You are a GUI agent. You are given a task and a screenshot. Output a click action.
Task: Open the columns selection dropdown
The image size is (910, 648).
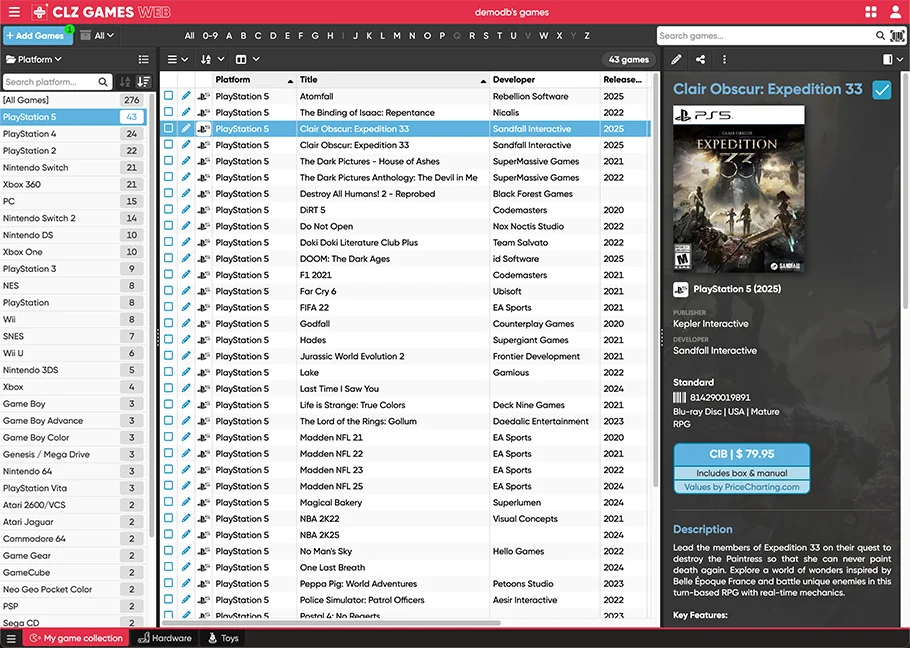point(247,59)
